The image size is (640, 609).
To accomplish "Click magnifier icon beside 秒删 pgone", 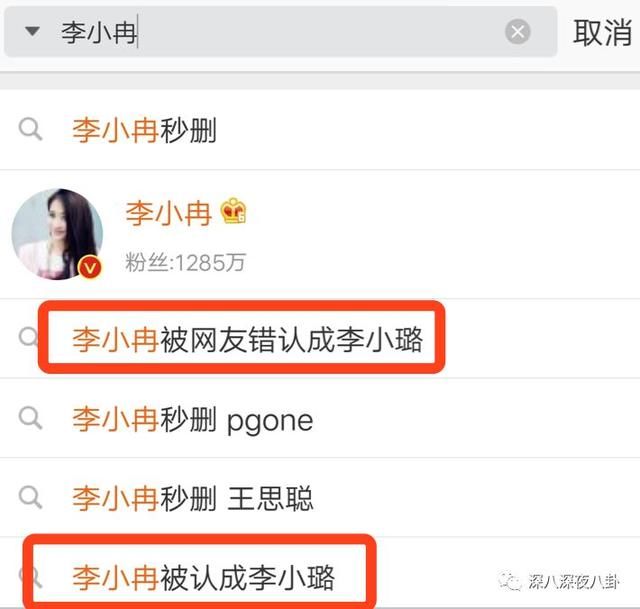I will point(31,418).
